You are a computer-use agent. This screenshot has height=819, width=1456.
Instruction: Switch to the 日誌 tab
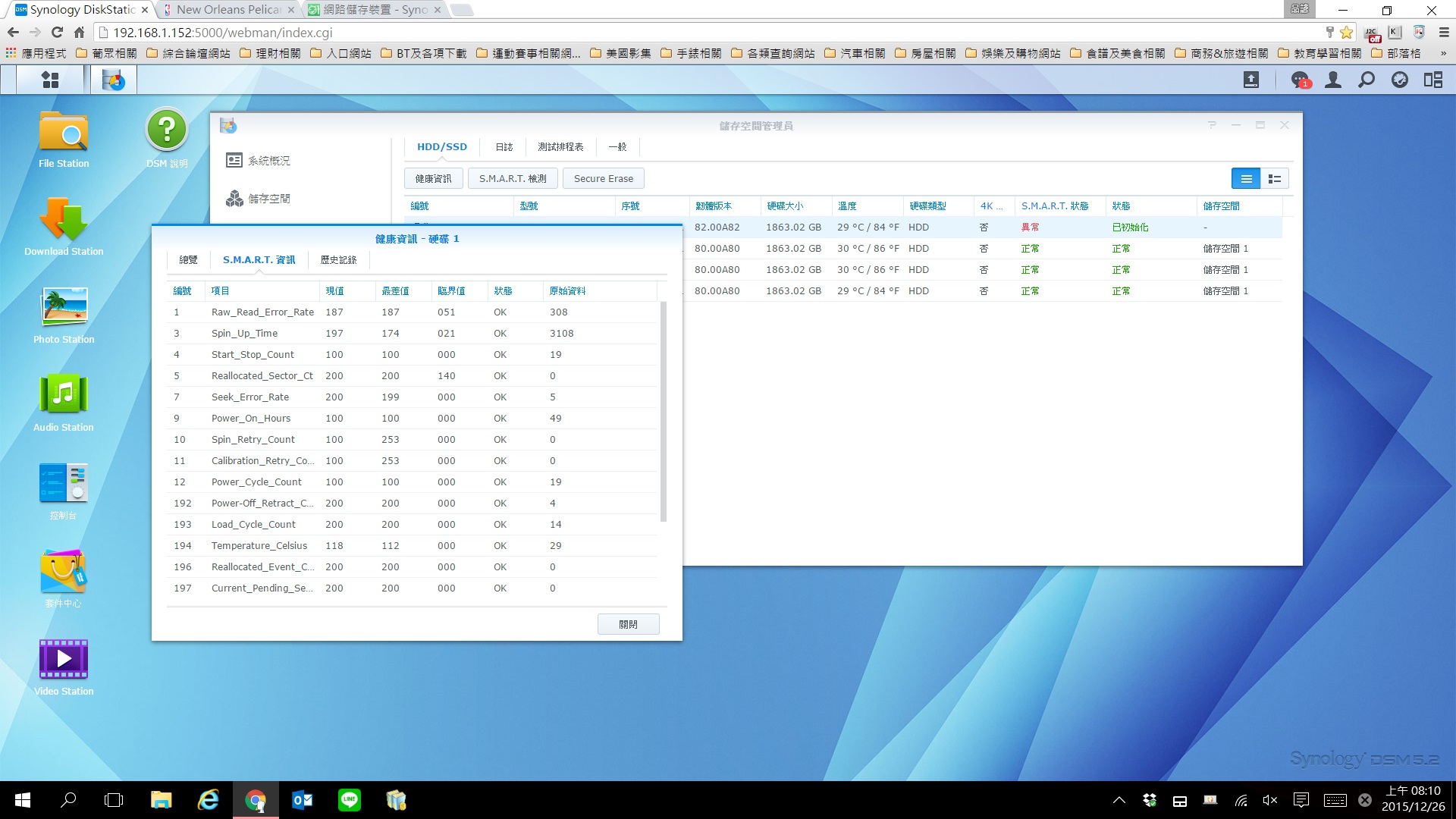click(504, 147)
